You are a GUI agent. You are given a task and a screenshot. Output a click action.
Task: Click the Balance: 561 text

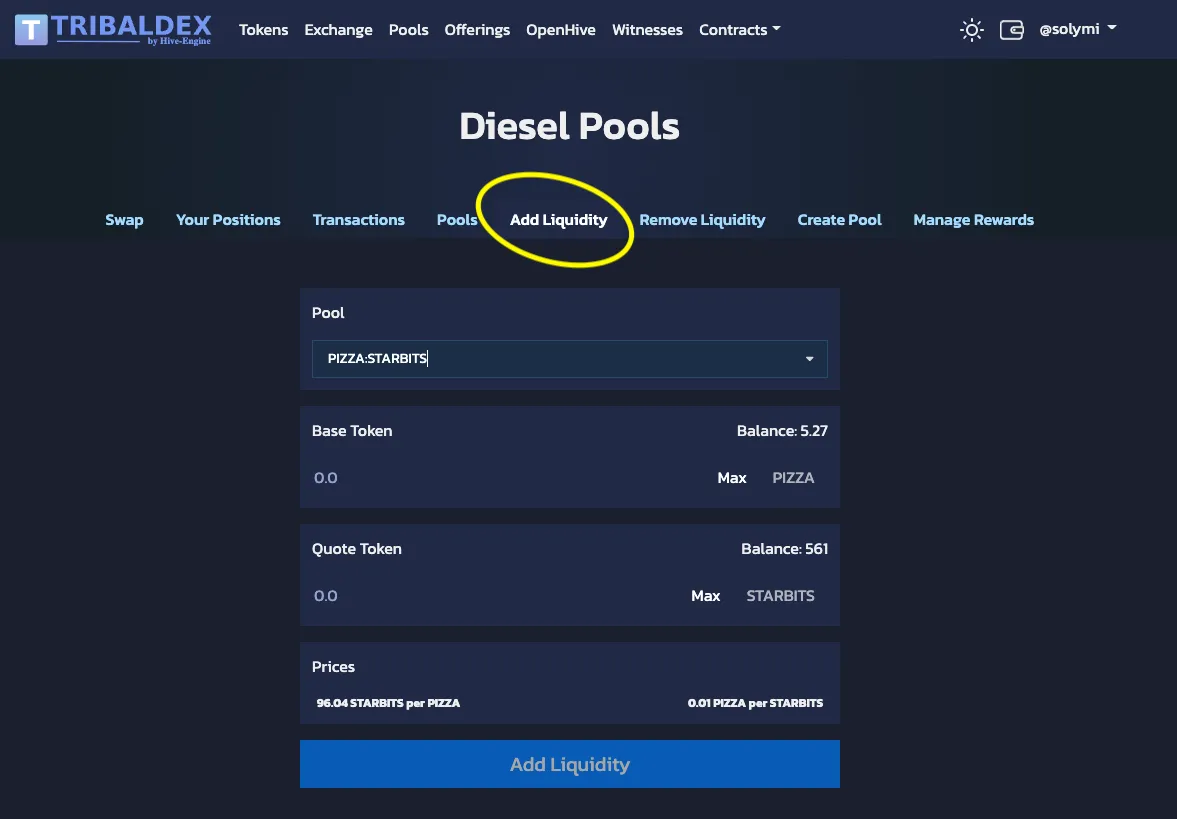pos(784,549)
